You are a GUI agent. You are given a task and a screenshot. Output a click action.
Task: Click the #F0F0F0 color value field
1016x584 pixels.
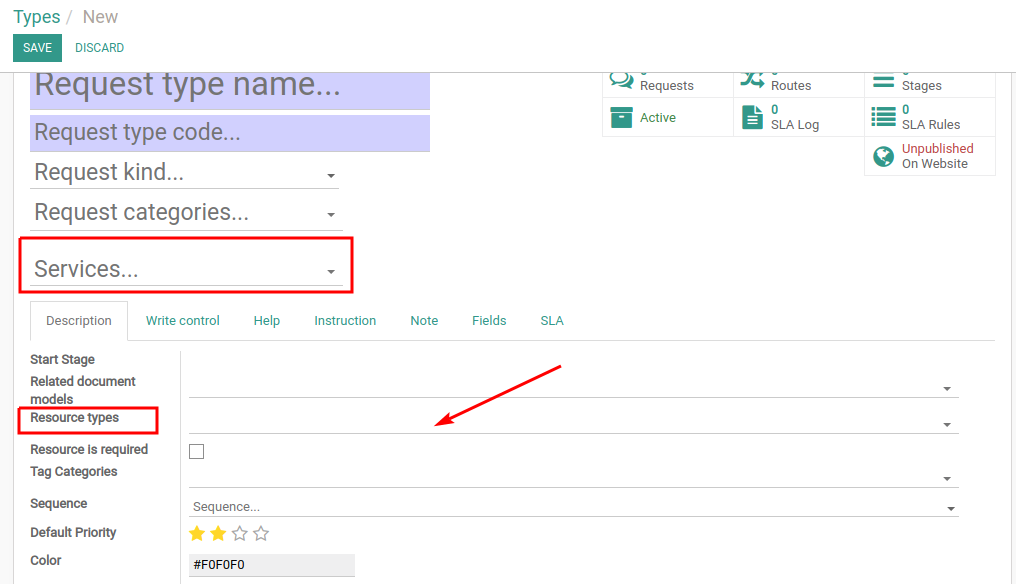click(271, 565)
